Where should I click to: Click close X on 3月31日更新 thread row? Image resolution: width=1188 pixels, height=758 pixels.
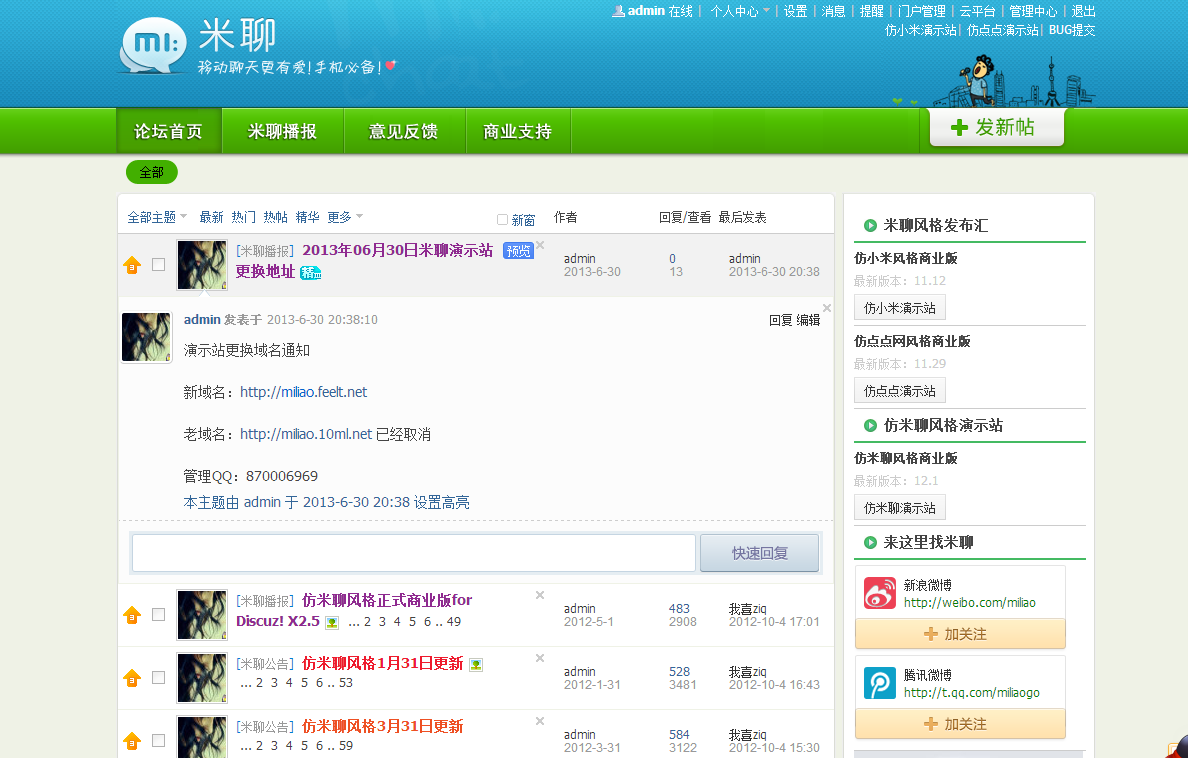coord(540,722)
